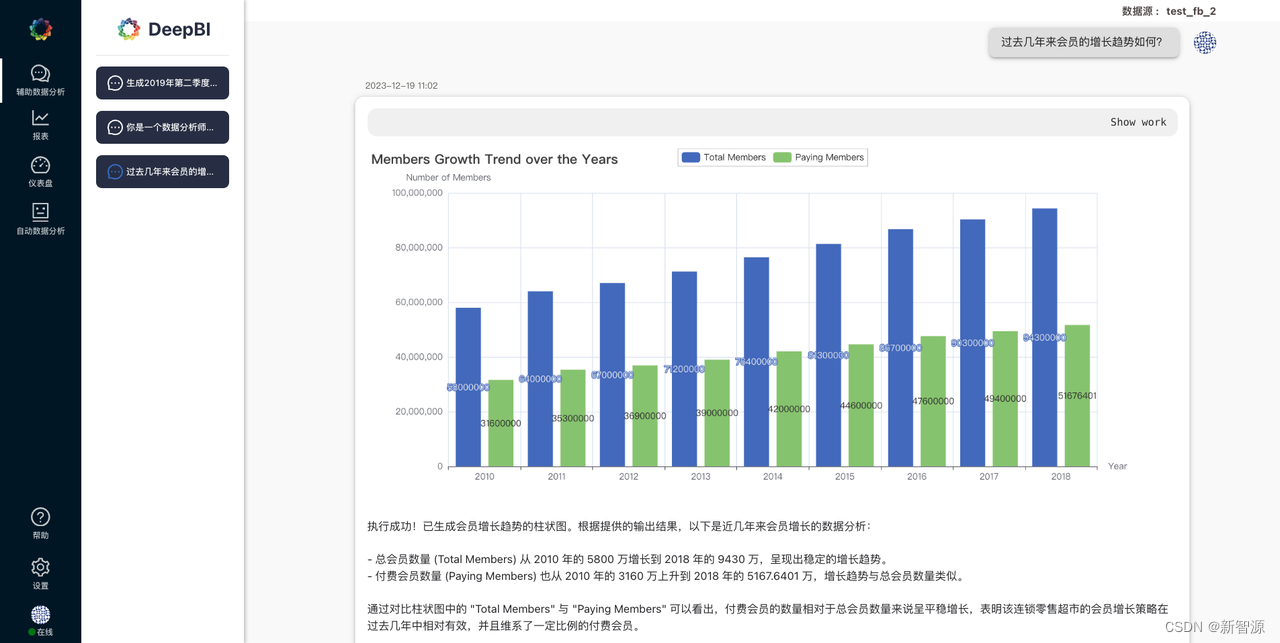Click chart title Members Growth Trend over the Years
The height and width of the screenshot is (643, 1280).
pyautogui.click(x=494, y=159)
